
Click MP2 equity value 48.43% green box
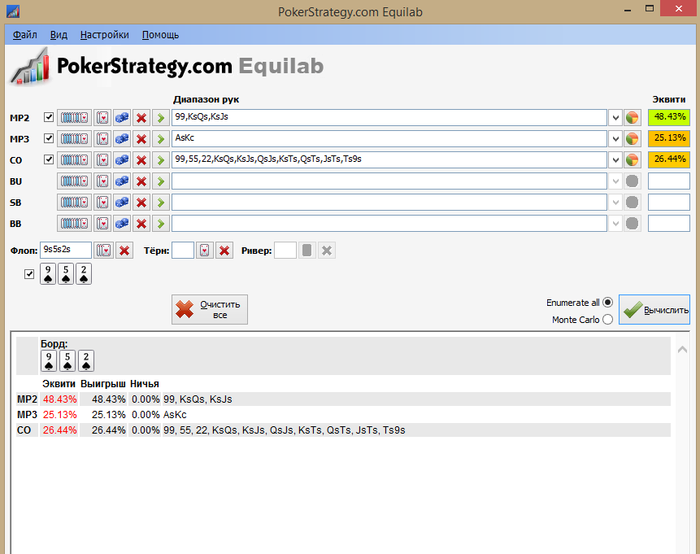click(669, 117)
